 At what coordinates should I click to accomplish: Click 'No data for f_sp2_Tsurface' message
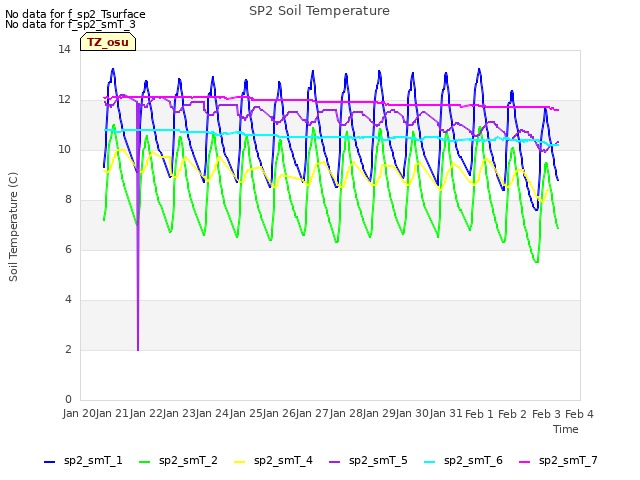point(75,14)
